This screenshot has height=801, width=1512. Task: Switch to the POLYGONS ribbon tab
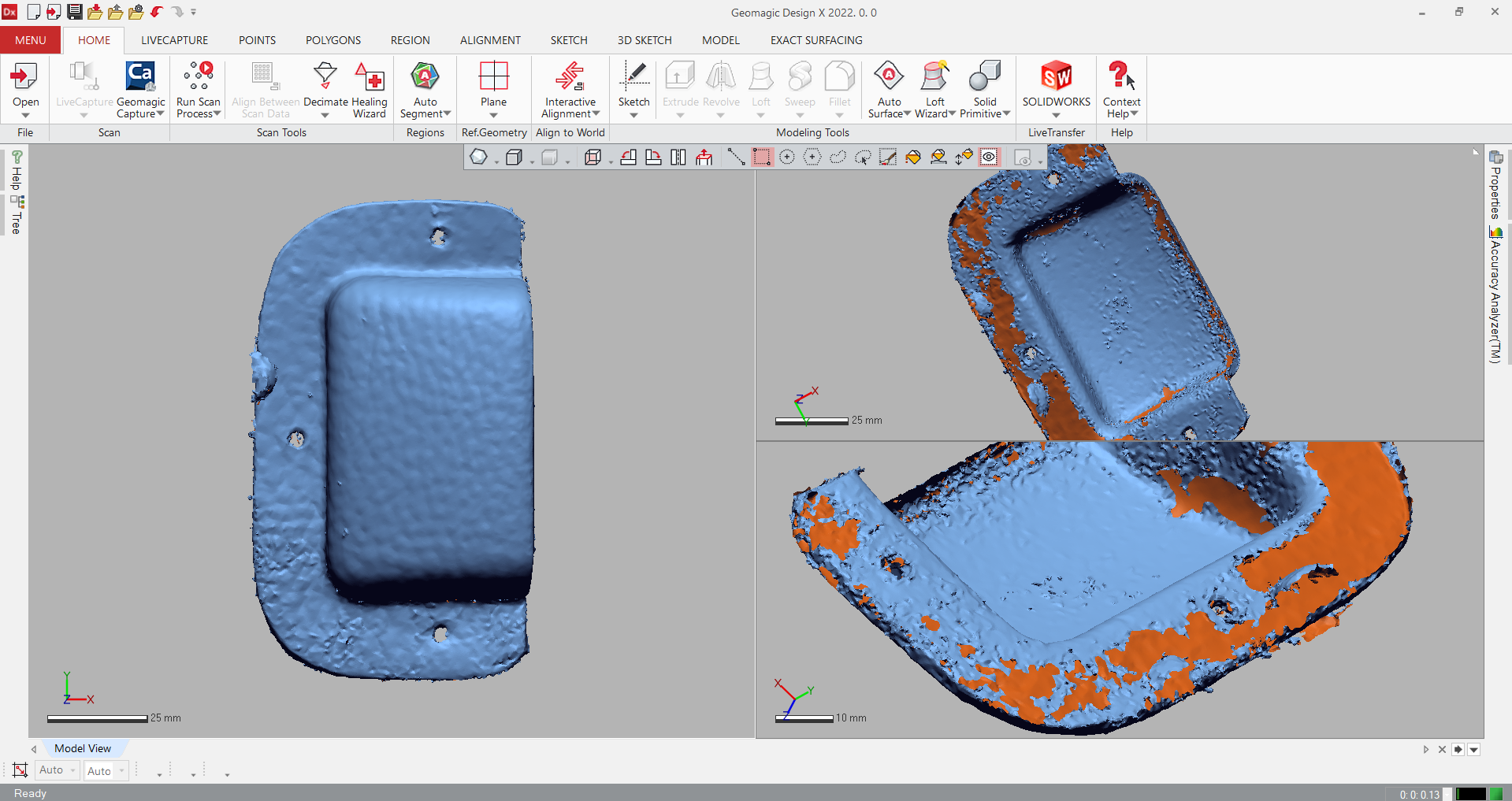click(332, 40)
